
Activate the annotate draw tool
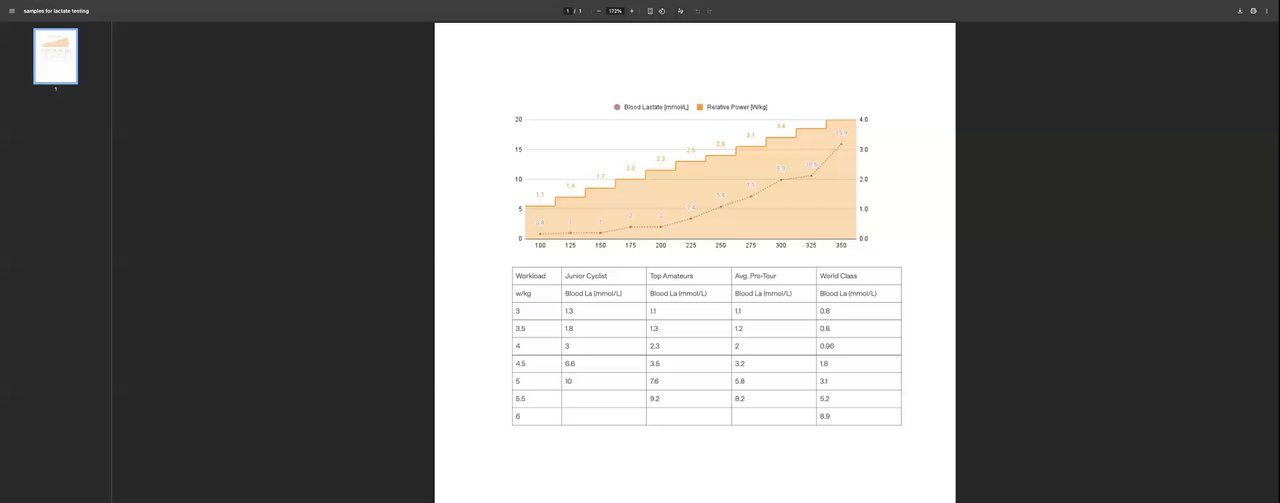pyautogui.click(x=681, y=11)
